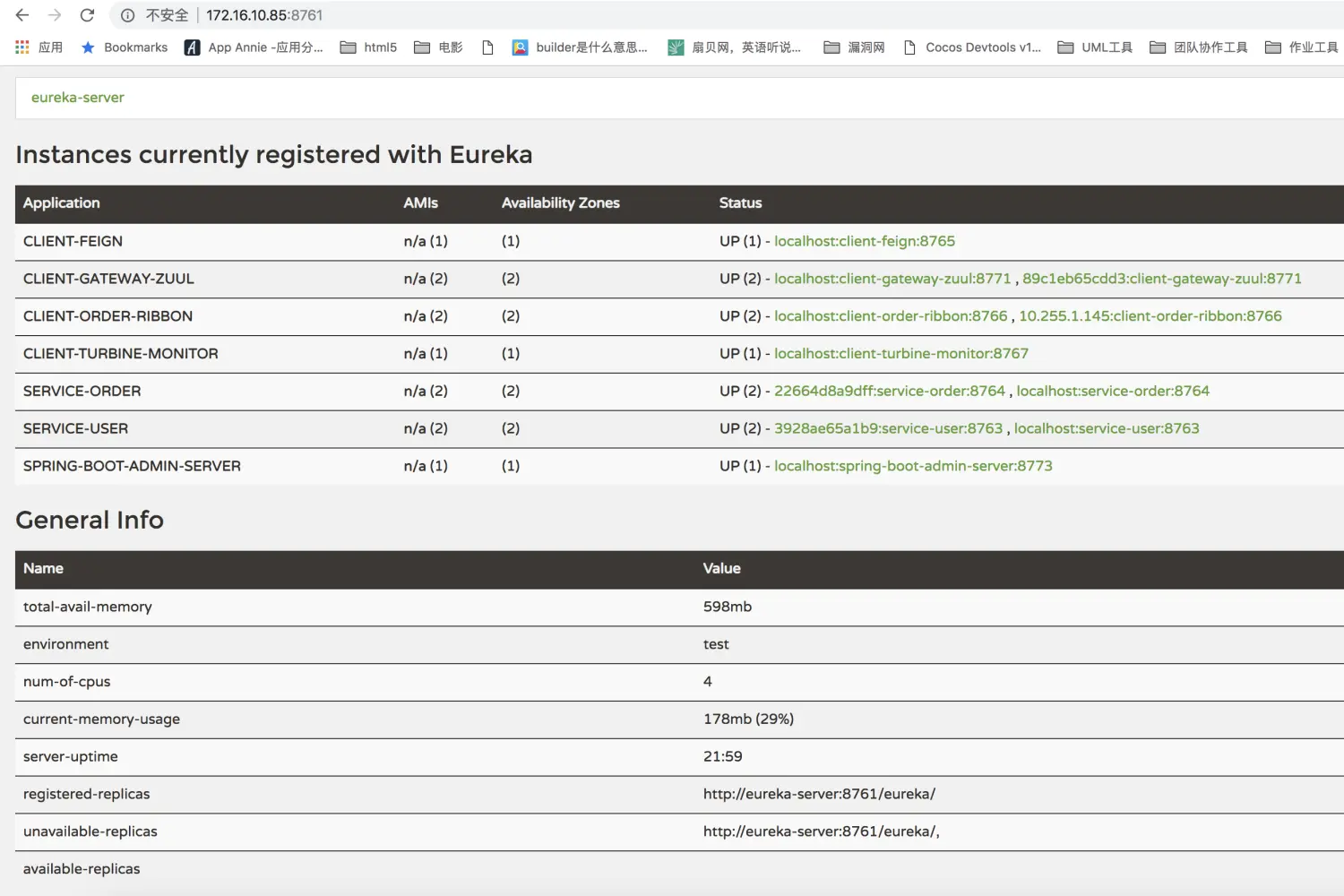The width and height of the screenshot is (1344, 896).
Task: Open 3928ae65a1b9:service-user:8763 link
Action: (x=889, y=429)
